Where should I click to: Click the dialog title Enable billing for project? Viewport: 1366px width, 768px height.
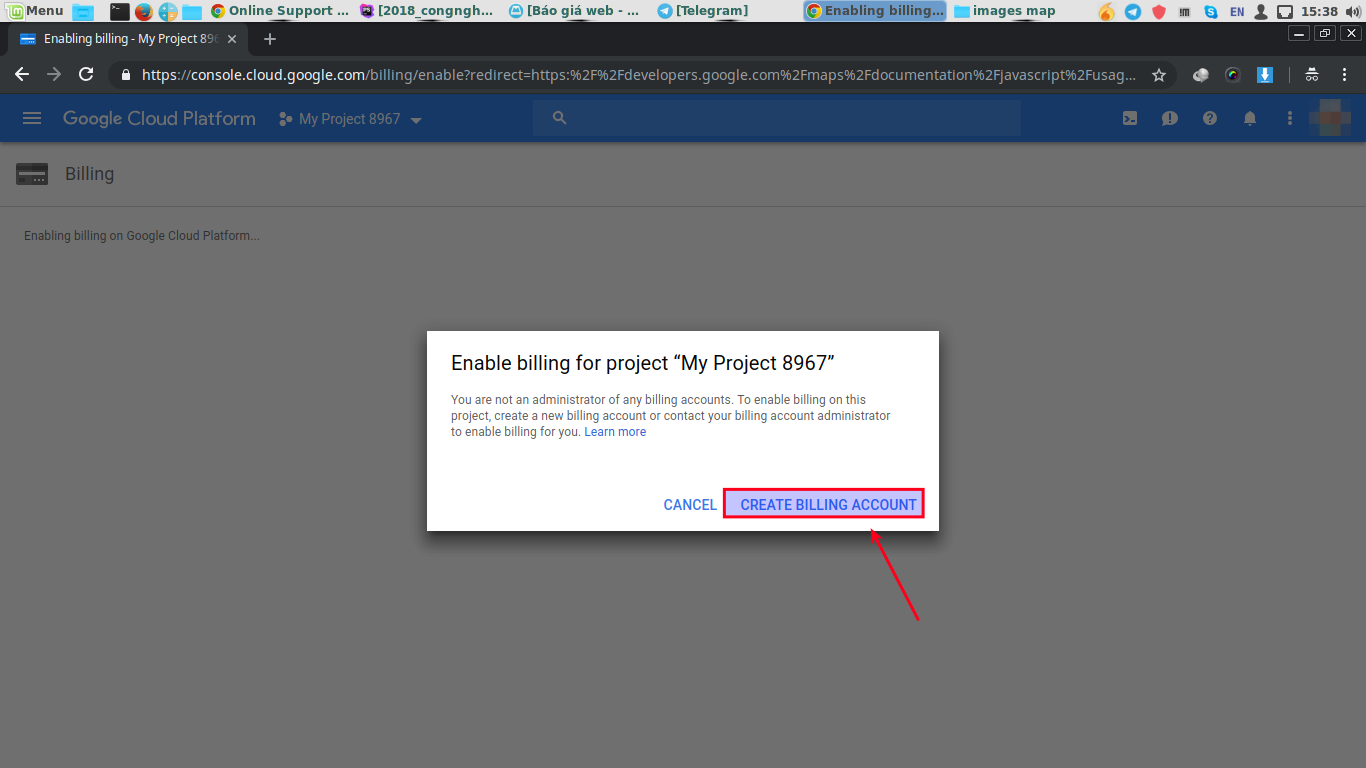pyautogui.click(x=643, y=362)
